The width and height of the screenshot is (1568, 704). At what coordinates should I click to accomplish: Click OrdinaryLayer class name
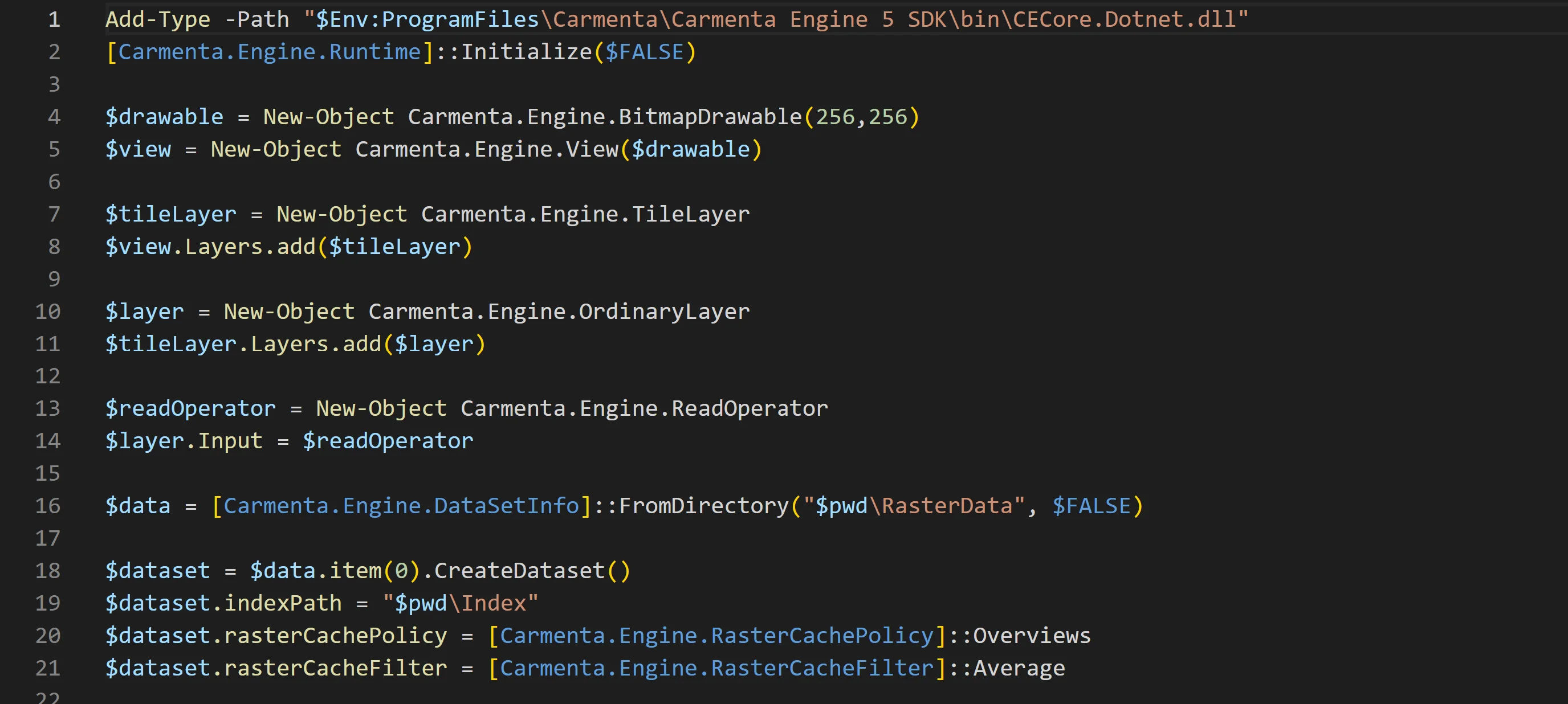point(664,312)
